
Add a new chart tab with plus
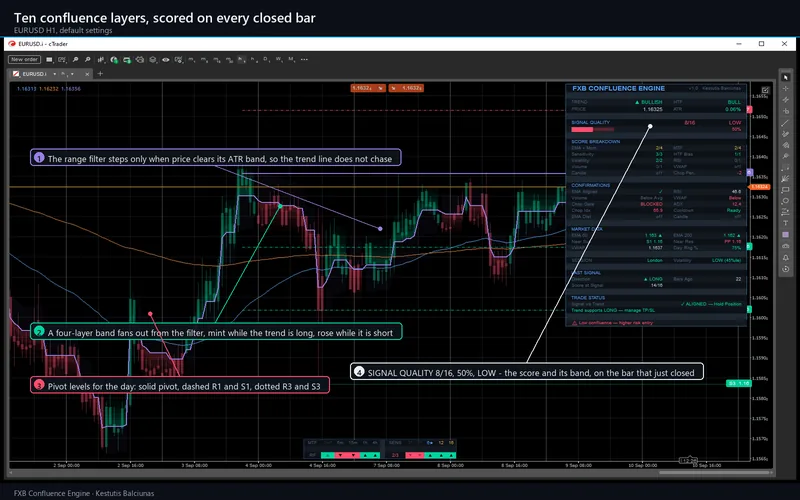click(x=100, y=74)
